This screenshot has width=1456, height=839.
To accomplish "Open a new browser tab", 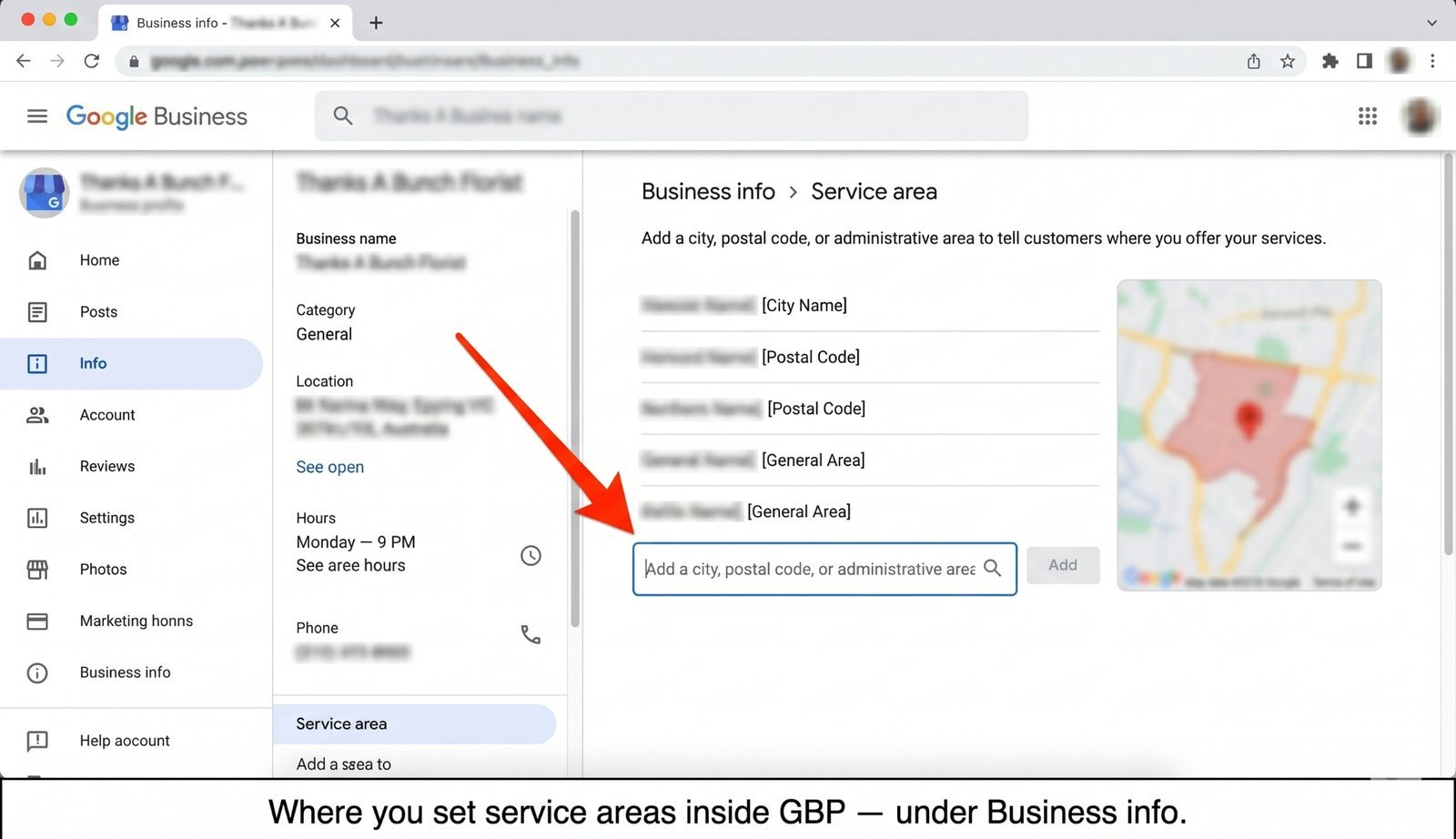I will [x=376, y=23].
